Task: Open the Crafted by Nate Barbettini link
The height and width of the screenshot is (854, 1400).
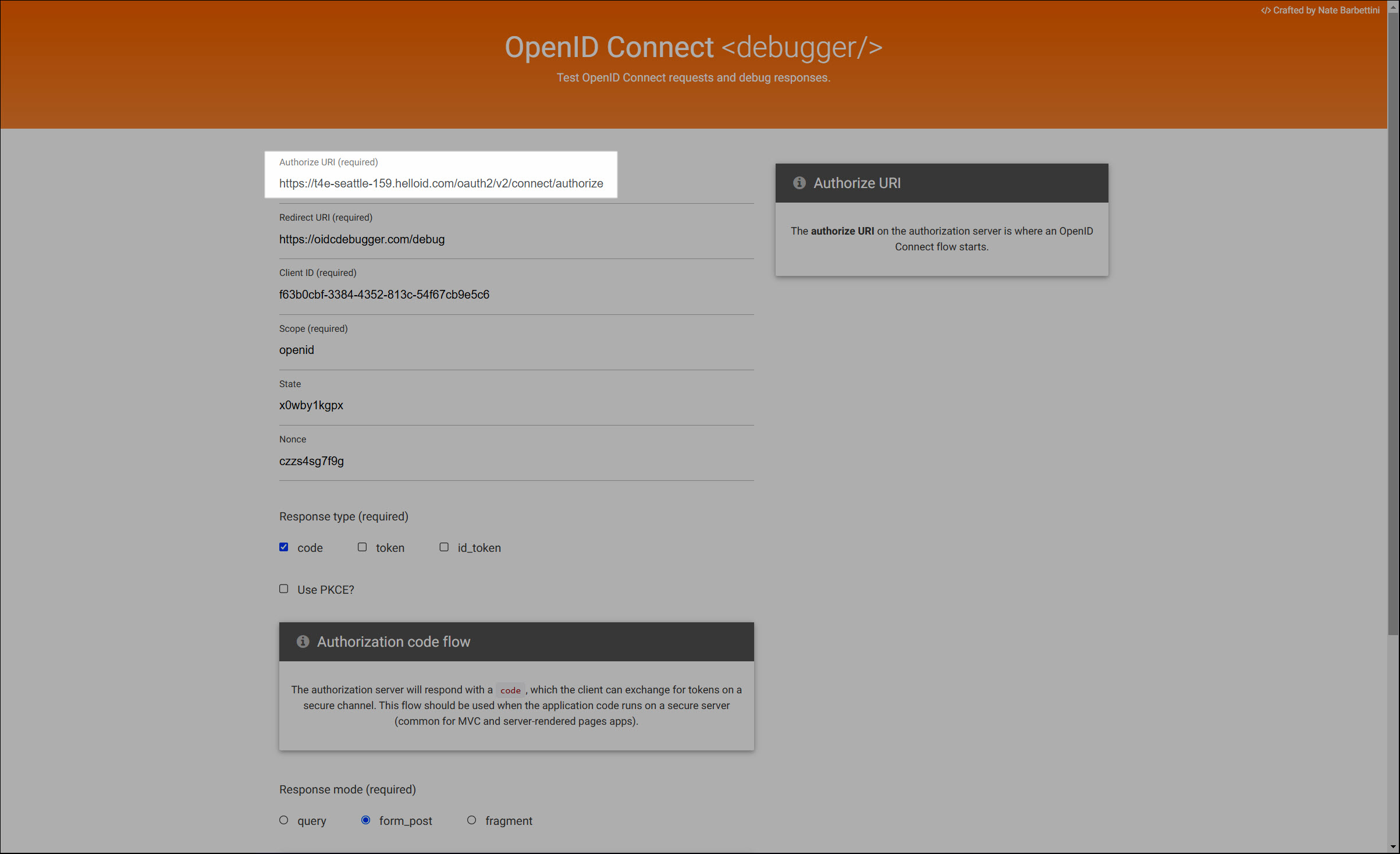Action: click(1320, 10)
